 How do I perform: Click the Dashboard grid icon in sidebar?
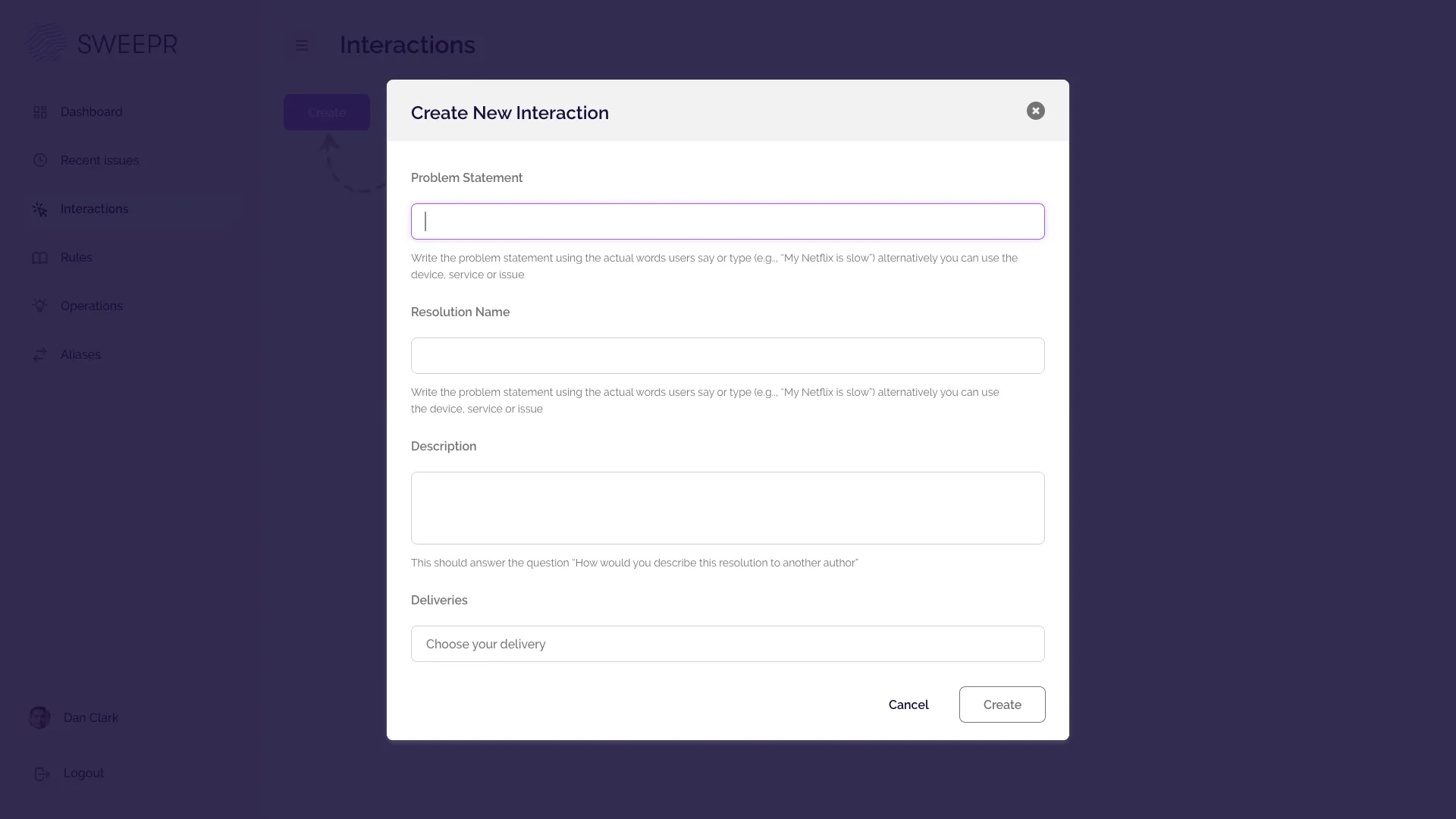pos(40,112)
